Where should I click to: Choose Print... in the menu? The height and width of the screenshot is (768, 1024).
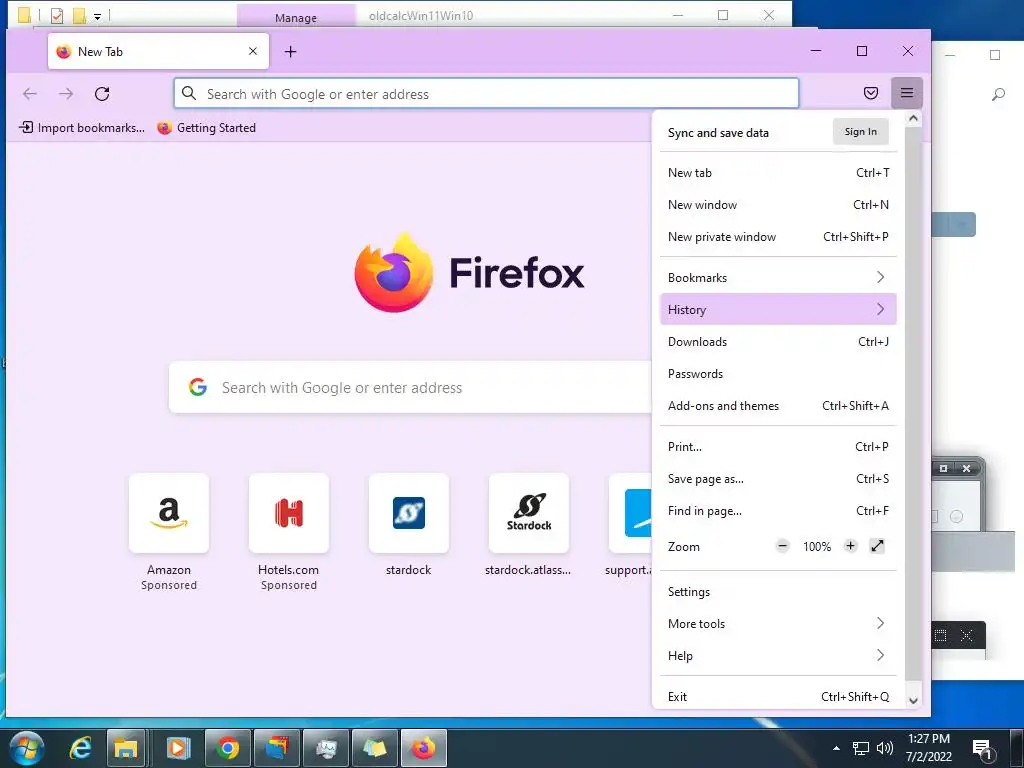778,447
